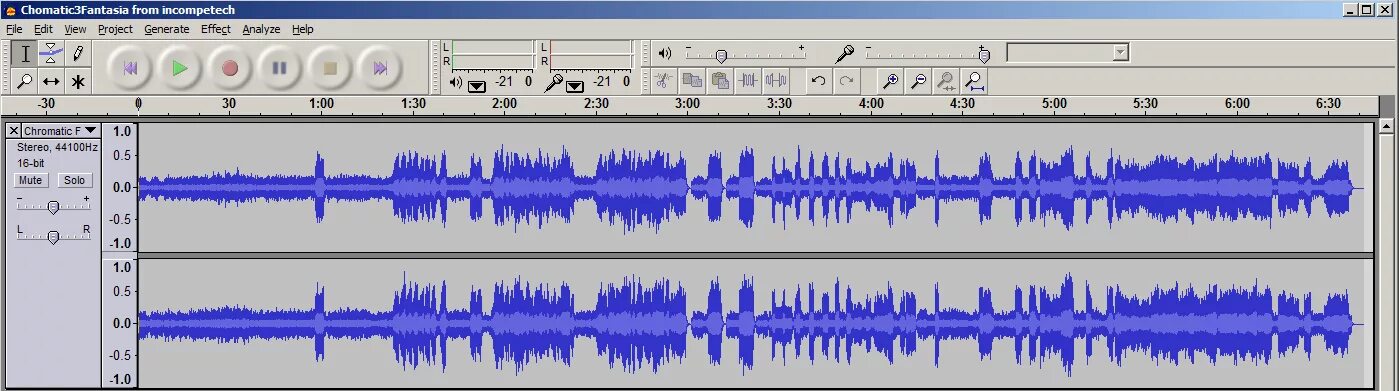Open the View menu
Screen dimensions: 1399x391
[75, 29]
